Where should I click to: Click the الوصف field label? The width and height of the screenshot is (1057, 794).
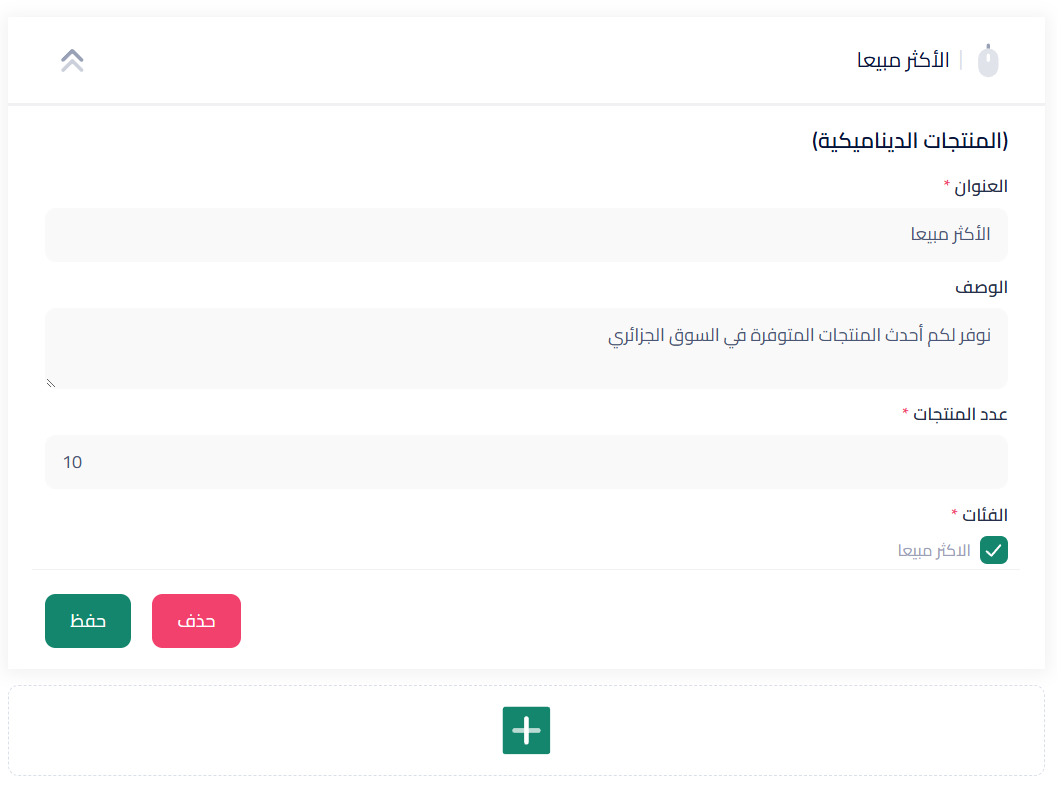981,288
